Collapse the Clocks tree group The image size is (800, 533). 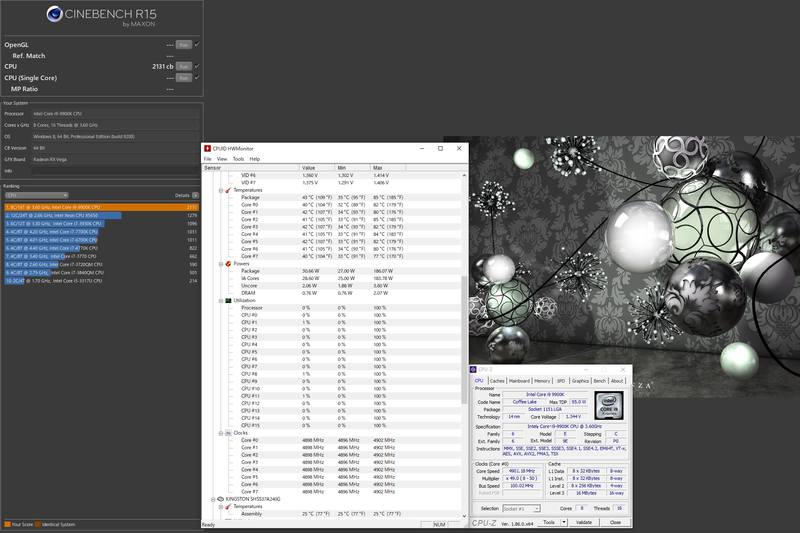(221, 433)
